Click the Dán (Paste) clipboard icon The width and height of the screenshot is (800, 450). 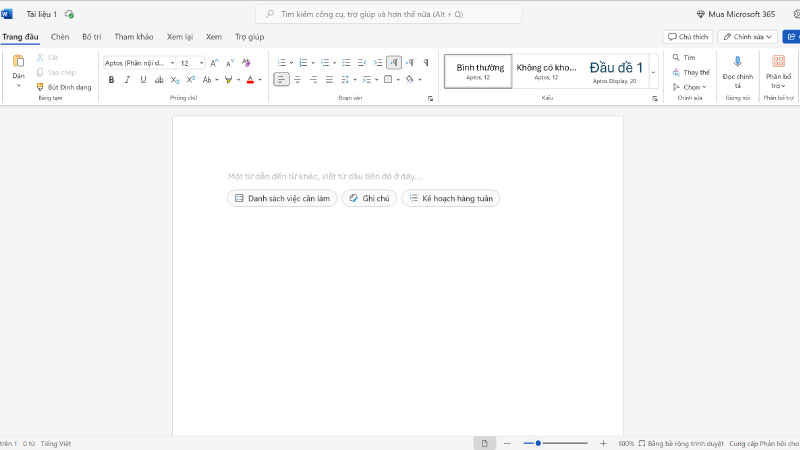coord(18,62)
